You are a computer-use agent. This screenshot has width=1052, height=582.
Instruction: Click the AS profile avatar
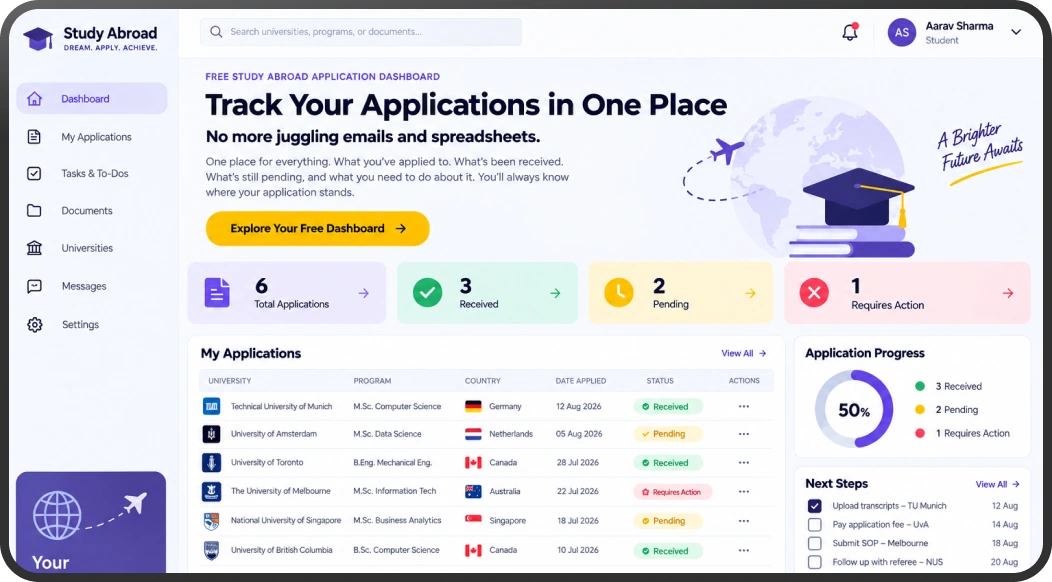[x=902, y=32]
